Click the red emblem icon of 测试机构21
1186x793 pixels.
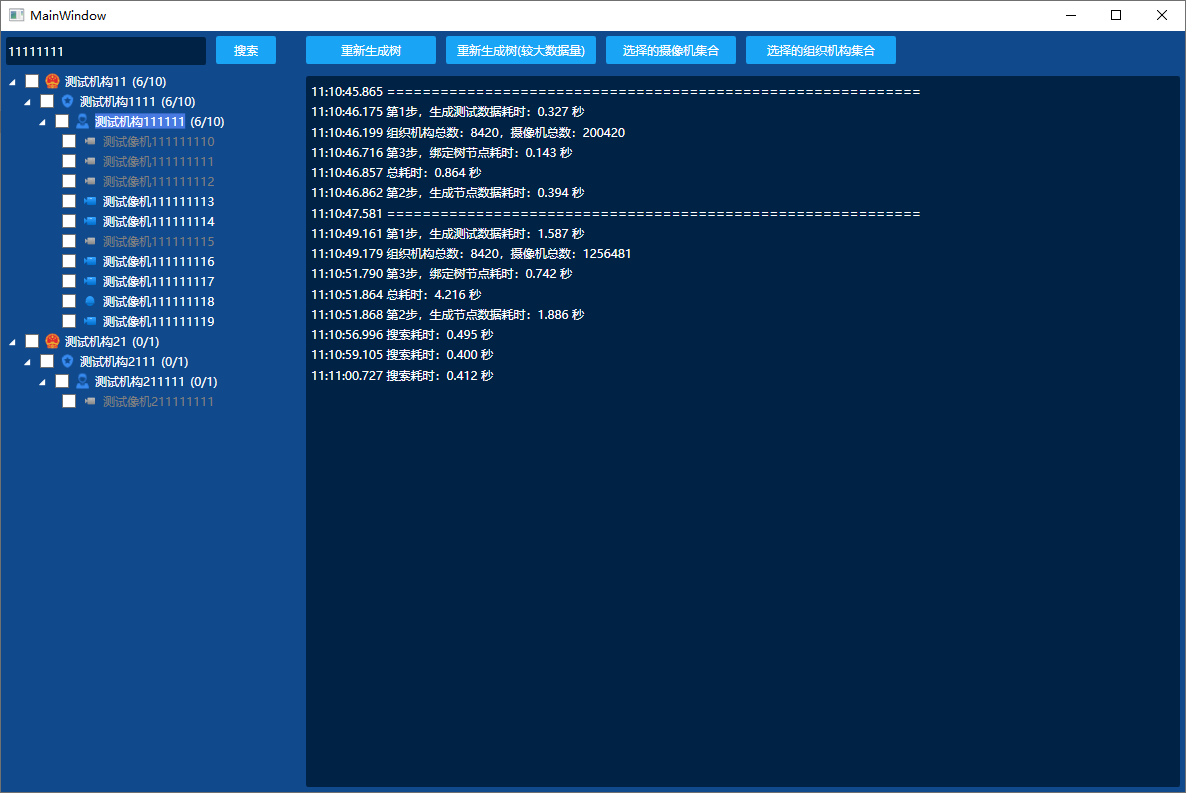click(52, 341)
